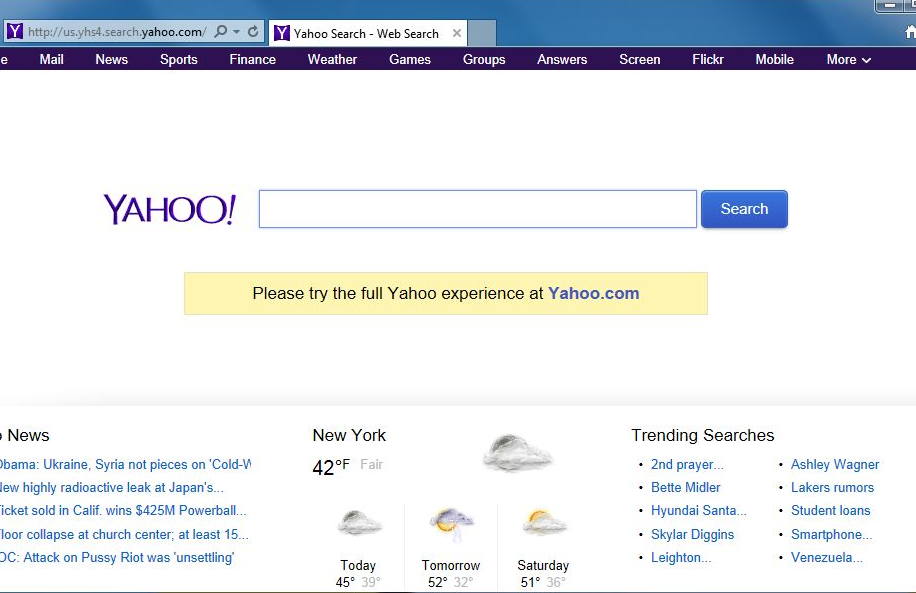Follow the Yahoo.com link in yellow banner

594,293
